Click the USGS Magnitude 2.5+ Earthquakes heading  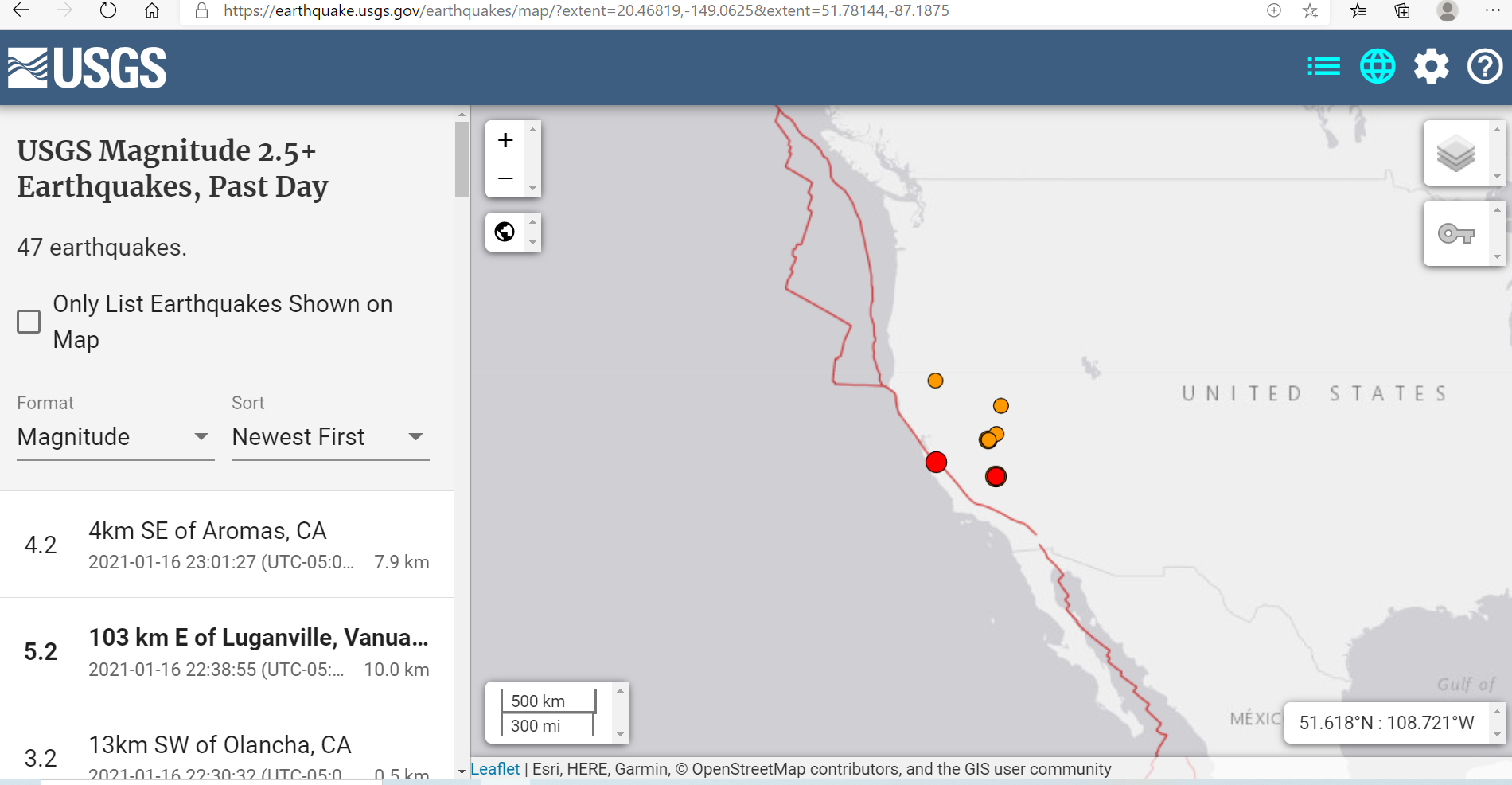click(x=173, y=168)
